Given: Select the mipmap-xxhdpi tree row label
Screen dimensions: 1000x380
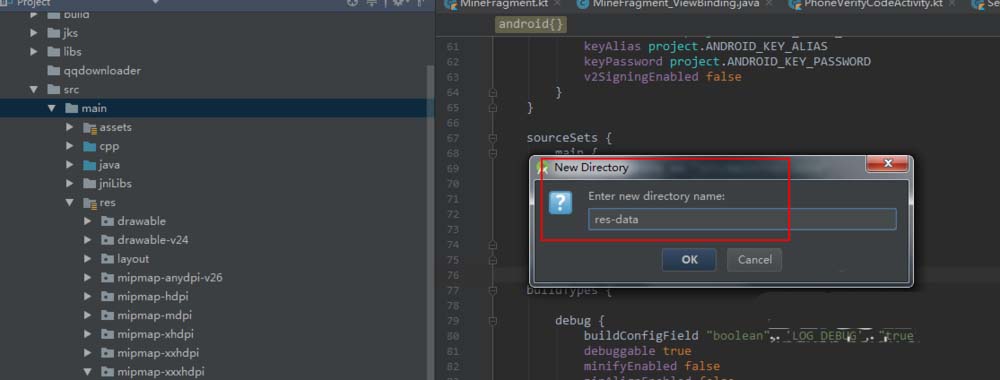Looking at the screenshot, I should 158,353.
